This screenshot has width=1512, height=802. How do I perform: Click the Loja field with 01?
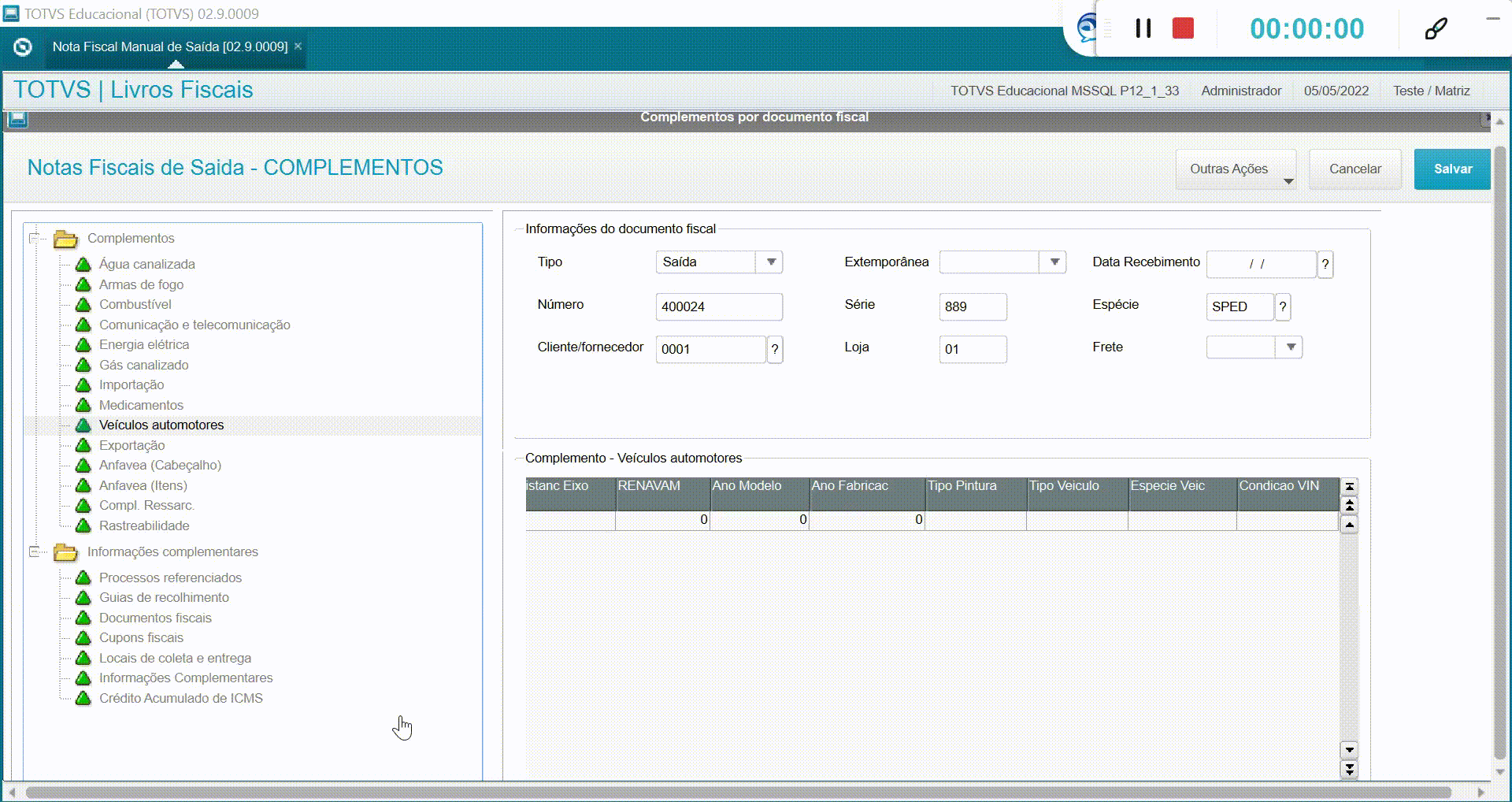pos(973,349)
